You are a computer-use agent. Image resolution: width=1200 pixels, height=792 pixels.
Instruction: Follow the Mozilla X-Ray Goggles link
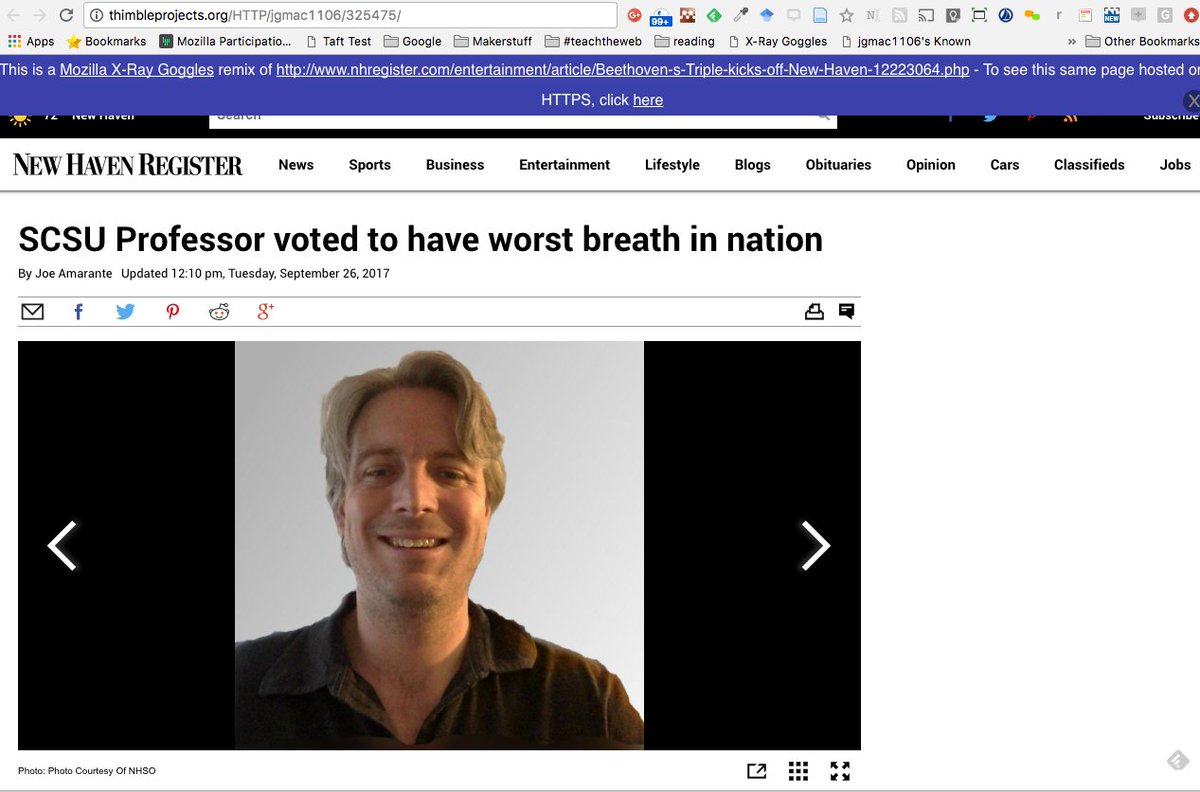[137, 70]
